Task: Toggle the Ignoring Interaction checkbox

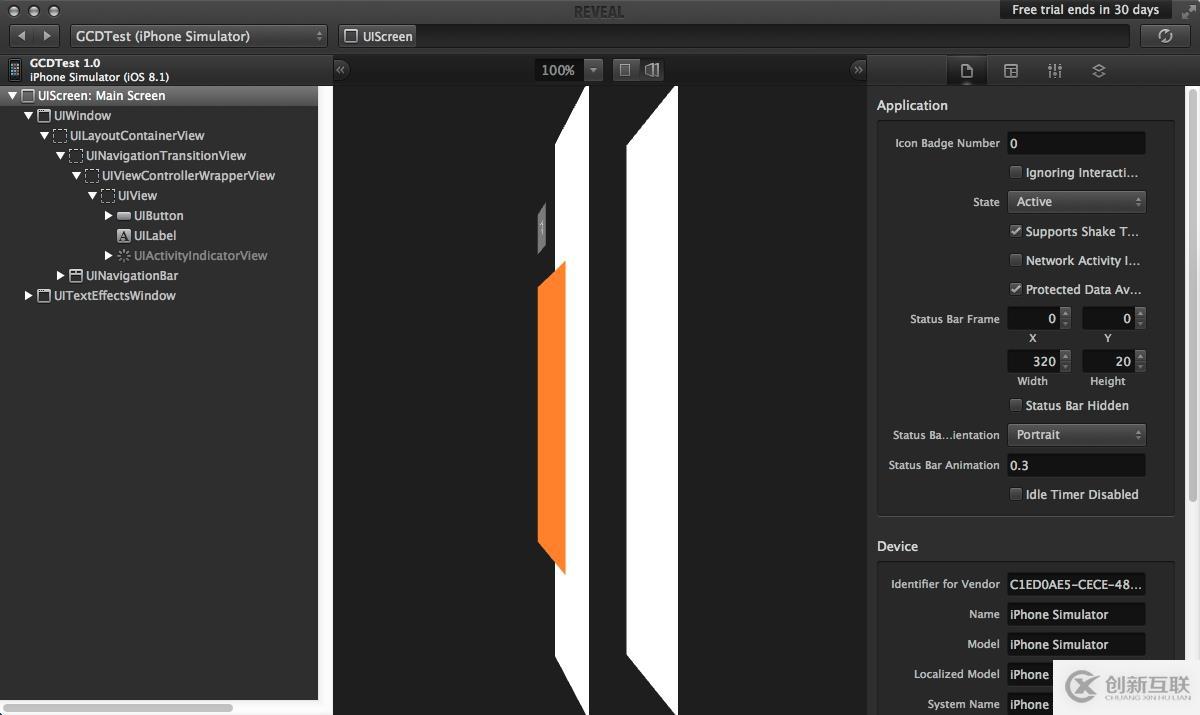Action: tap(1016, 173)
